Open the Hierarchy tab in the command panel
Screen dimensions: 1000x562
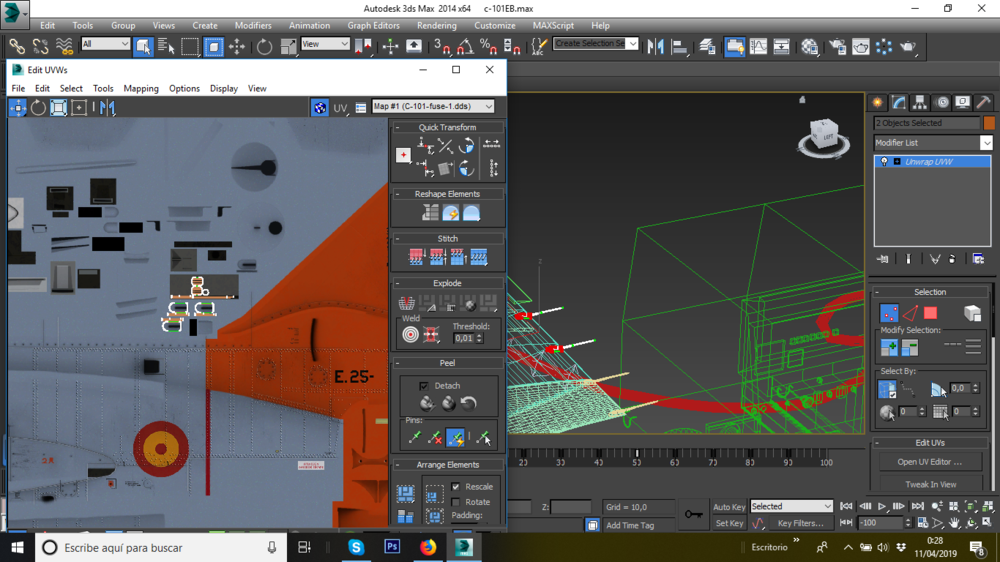click(x=920, y=103)
